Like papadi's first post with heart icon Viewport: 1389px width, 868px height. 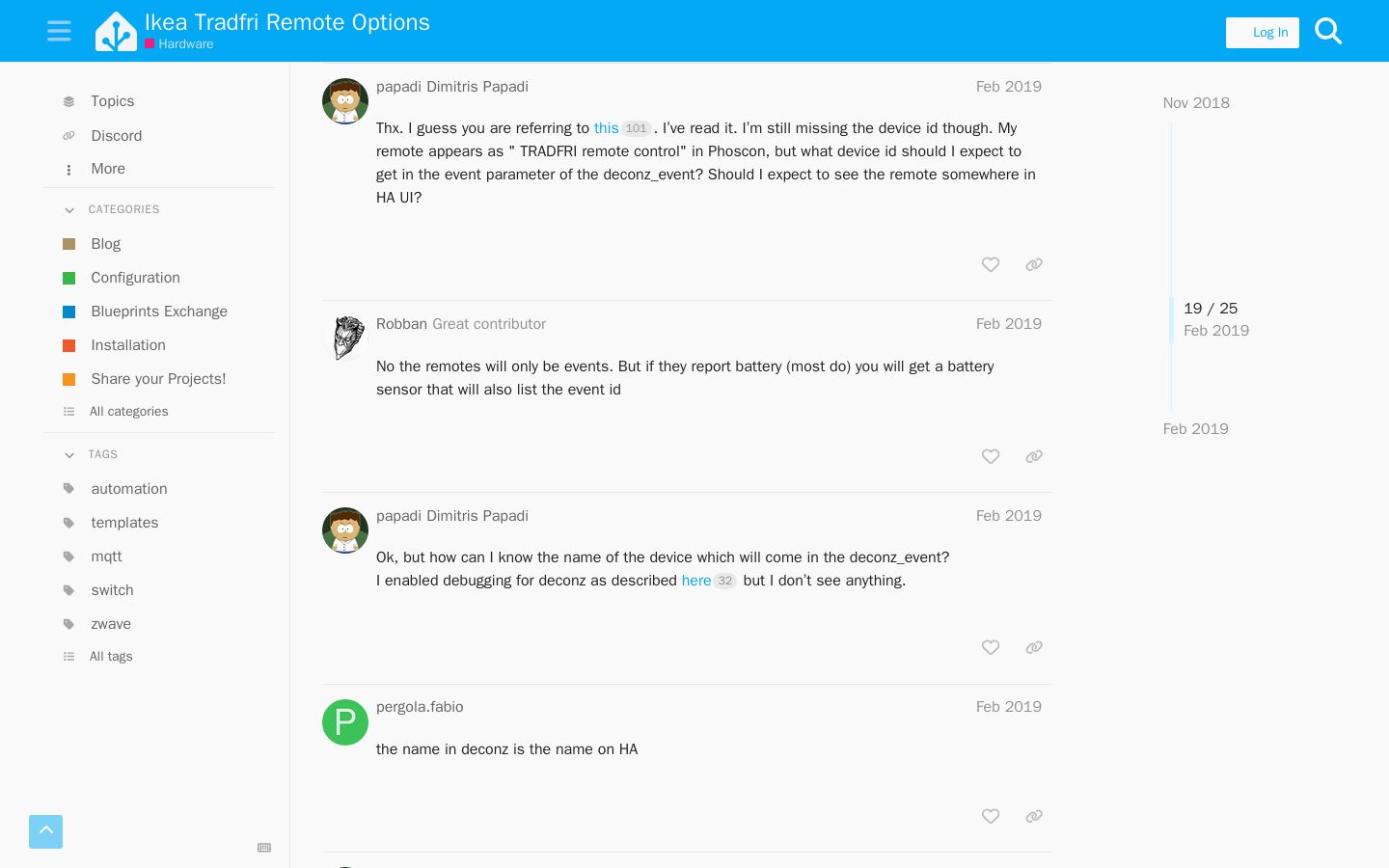pos(991,264)
